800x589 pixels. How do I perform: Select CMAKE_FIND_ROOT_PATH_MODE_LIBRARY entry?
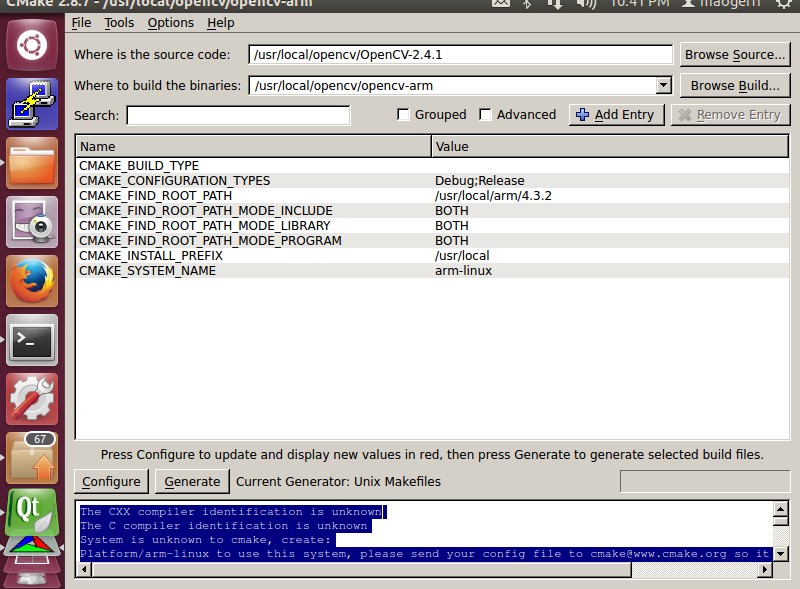click(x=205, y=226)
